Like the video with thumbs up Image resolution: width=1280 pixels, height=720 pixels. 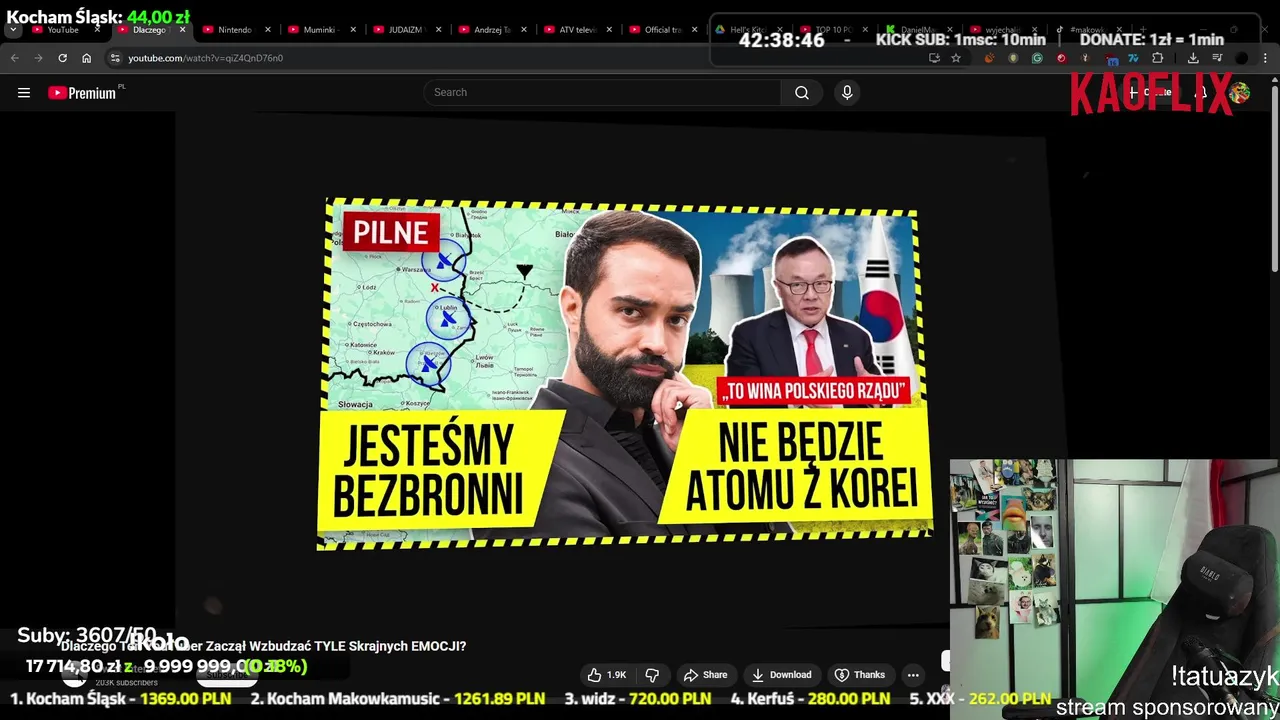(608, 675)
